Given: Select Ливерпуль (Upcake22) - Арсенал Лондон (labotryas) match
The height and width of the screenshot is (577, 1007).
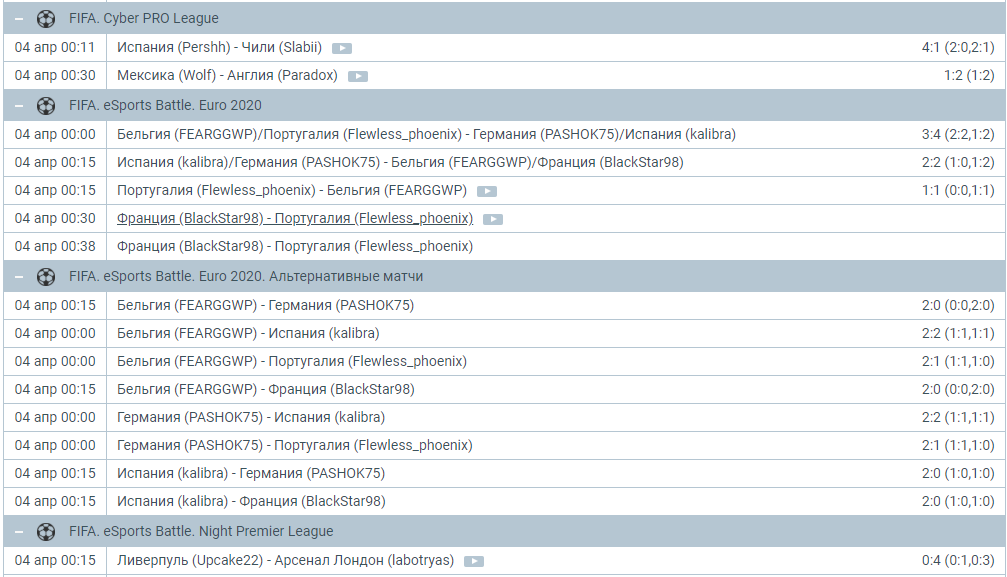Looking at the screenshot, I should pos(285,560).
